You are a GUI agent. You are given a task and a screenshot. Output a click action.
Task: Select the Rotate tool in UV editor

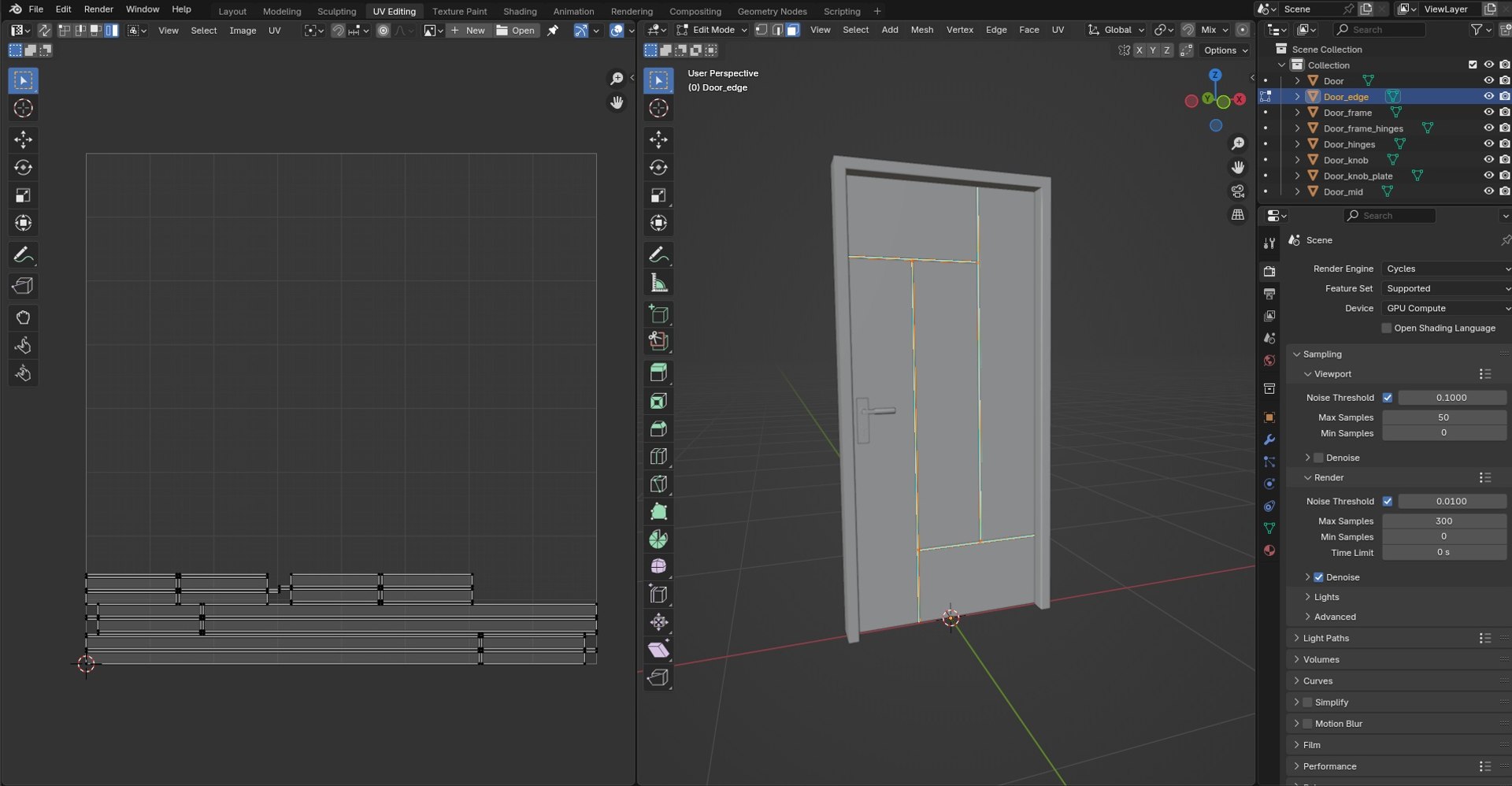coord(23,168)
